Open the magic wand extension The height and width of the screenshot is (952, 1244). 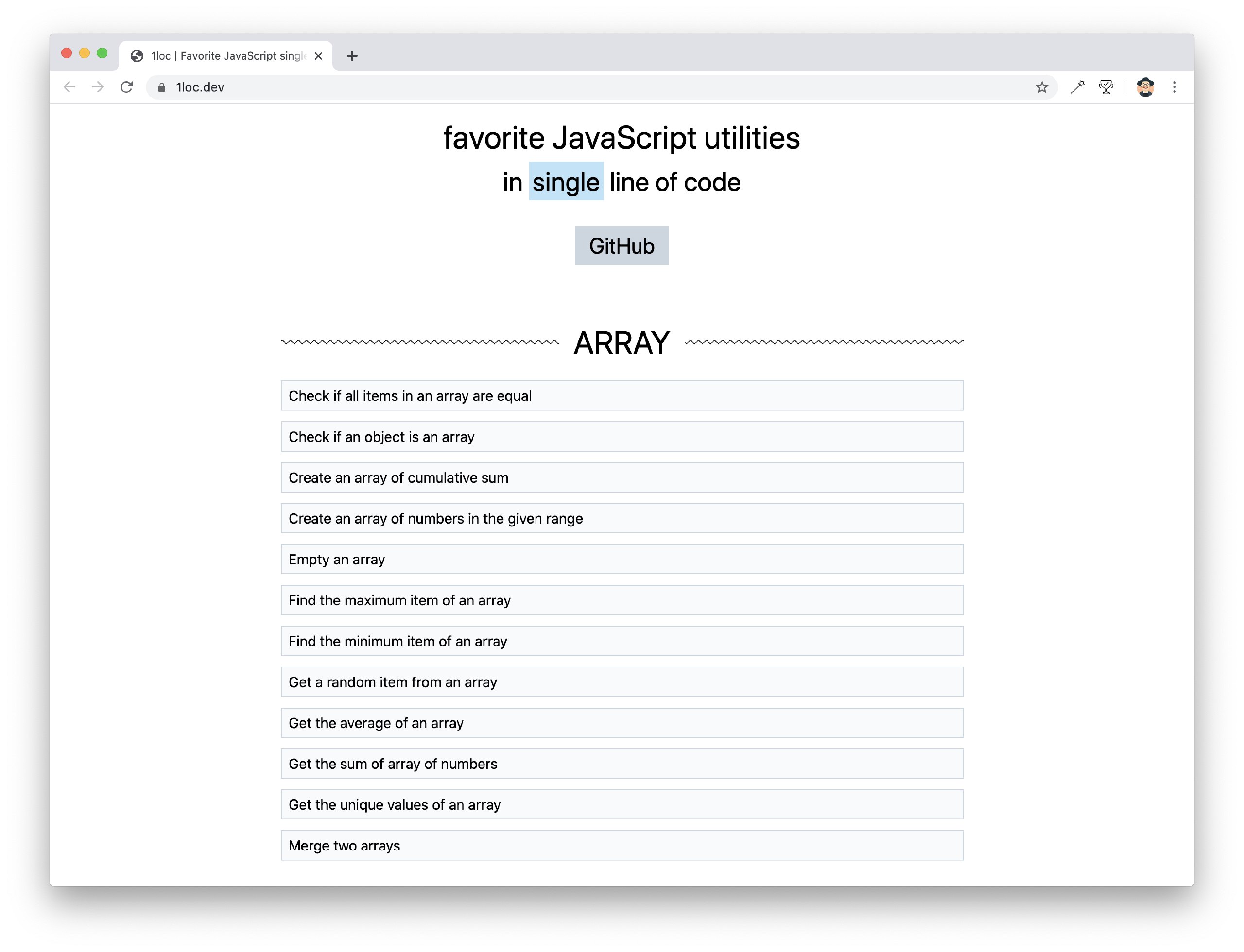tap(1077, 87)
